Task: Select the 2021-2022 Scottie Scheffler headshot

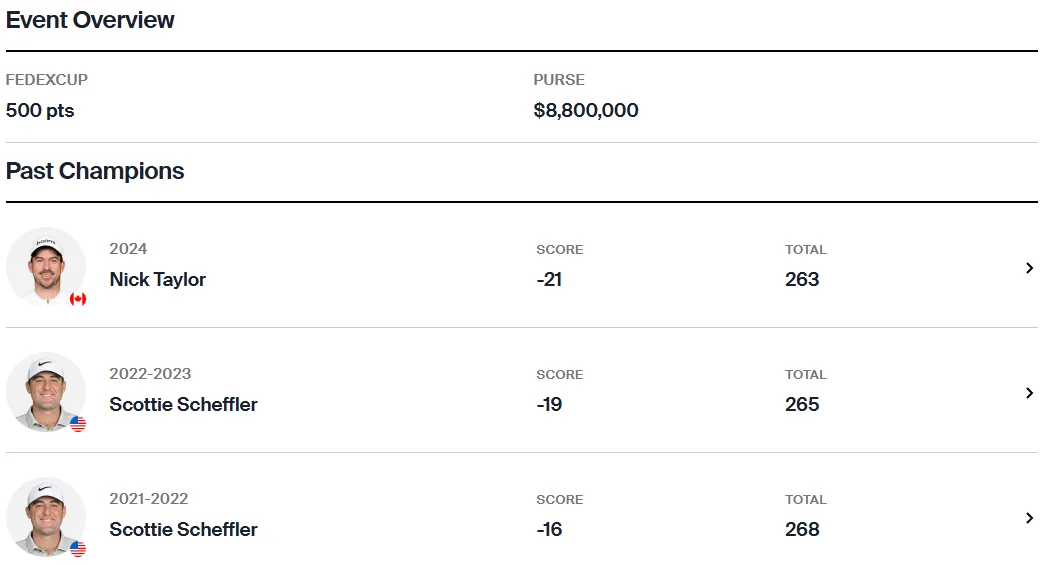Action: [x=45, y=516]
